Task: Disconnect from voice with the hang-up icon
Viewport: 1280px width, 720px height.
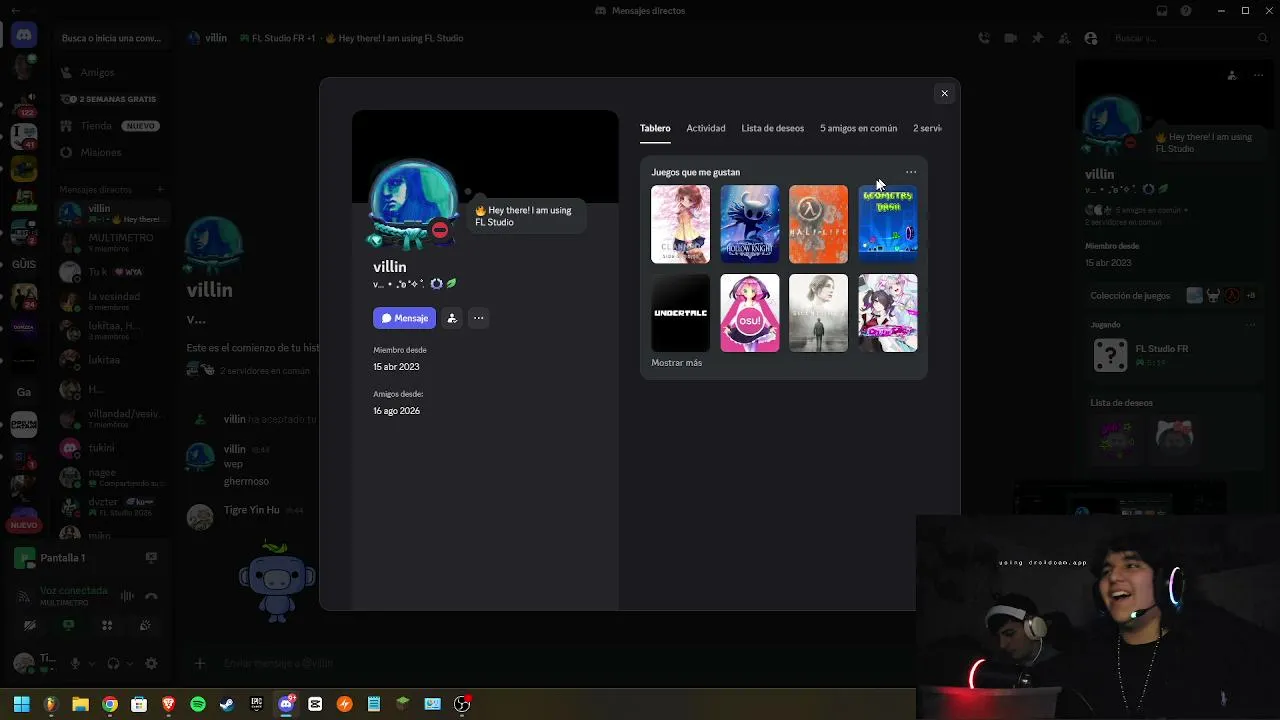Action: [151, 596]
